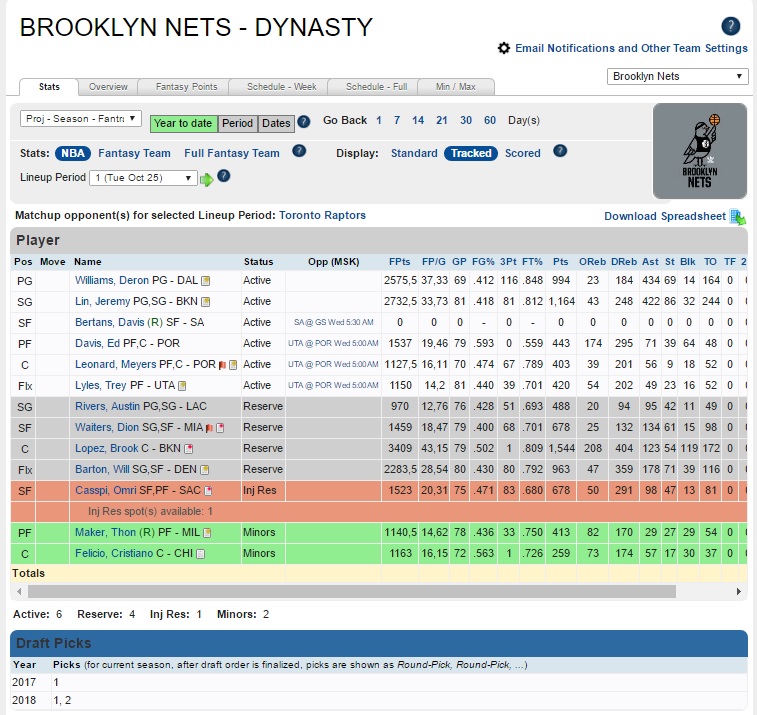Click the scrollbar left arrow under the table

click(19, 591)
